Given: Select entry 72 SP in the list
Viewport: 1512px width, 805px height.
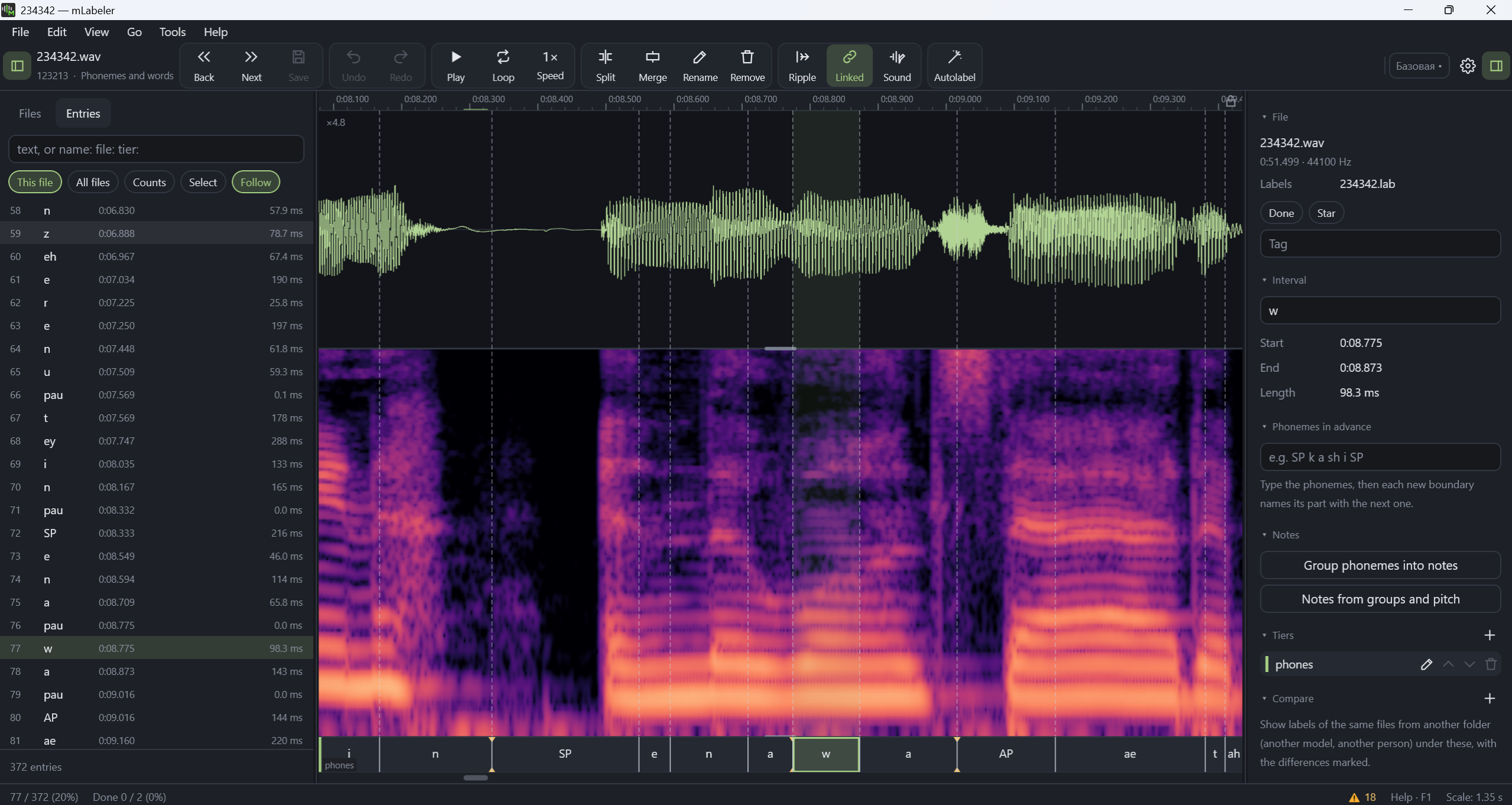Looking at the screenshot, I should 157,533.
